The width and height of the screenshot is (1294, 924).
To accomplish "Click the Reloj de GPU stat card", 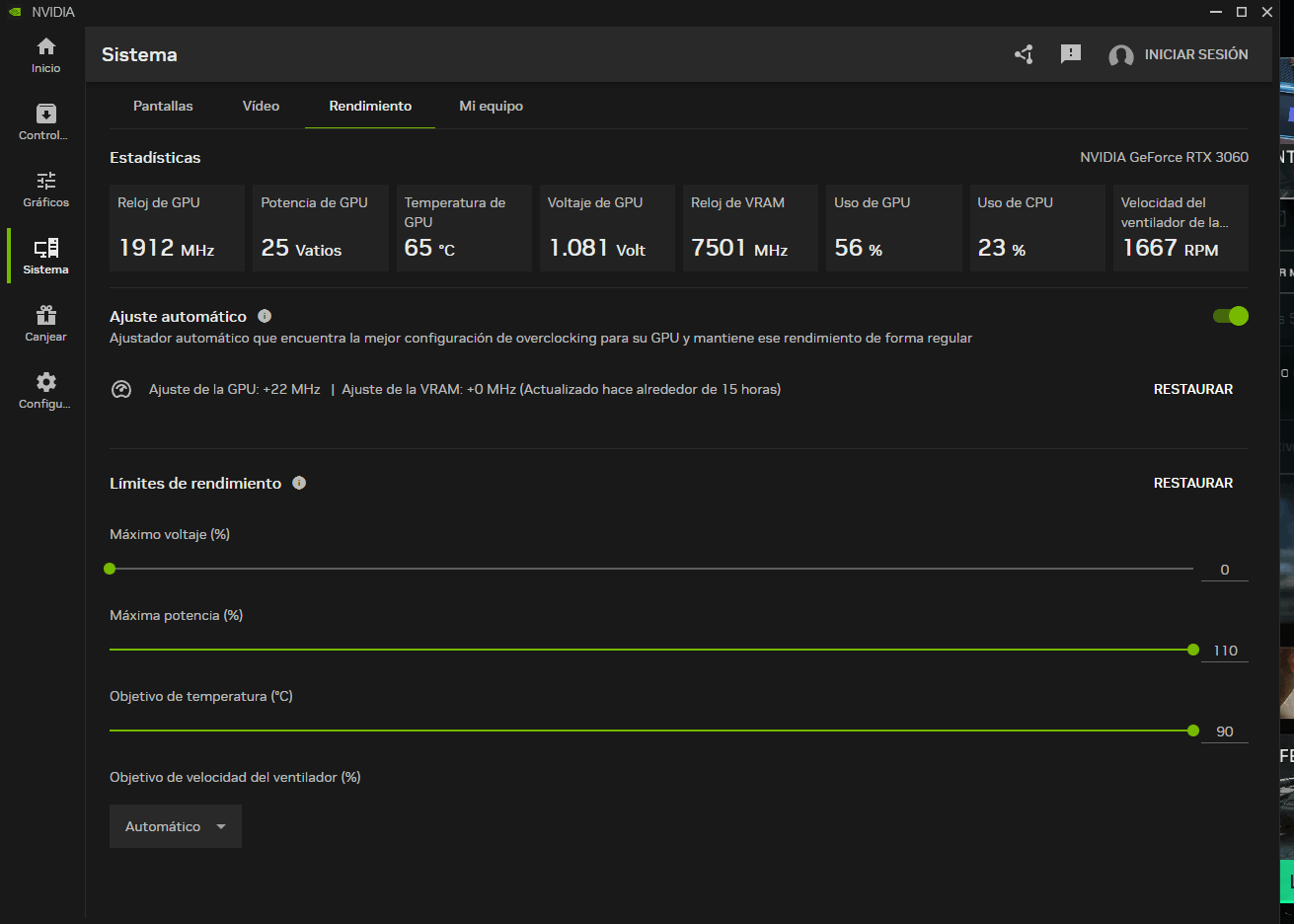I will pyautogui.click(x=177, y=228).
